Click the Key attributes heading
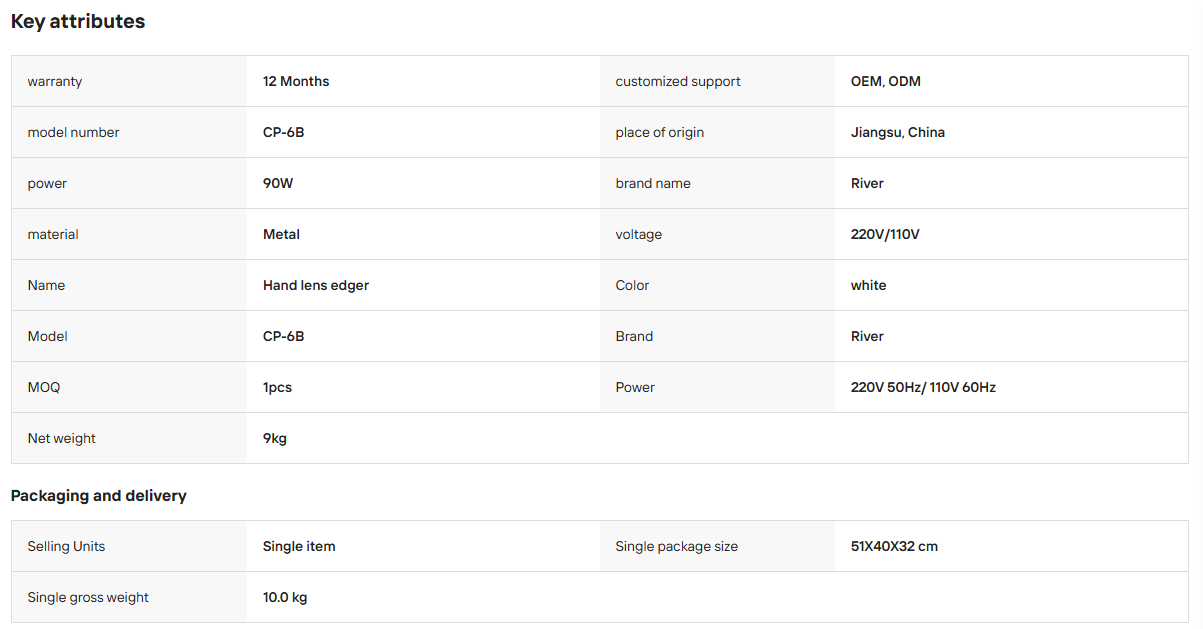1203x629 pixels. coord(78,21)
